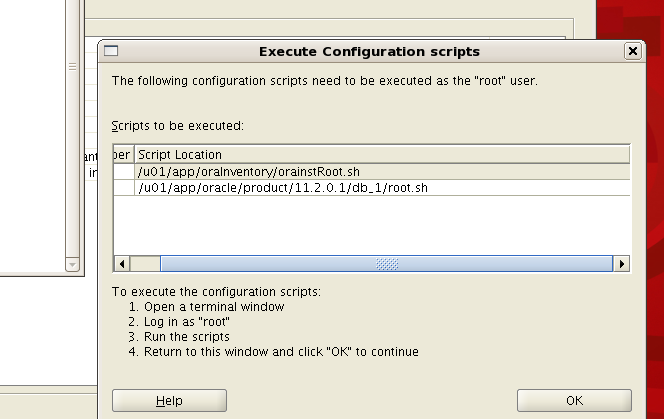Click the empty area of the scripts table
This screenshot has height=419, width=664.
(x=372, y=225)
